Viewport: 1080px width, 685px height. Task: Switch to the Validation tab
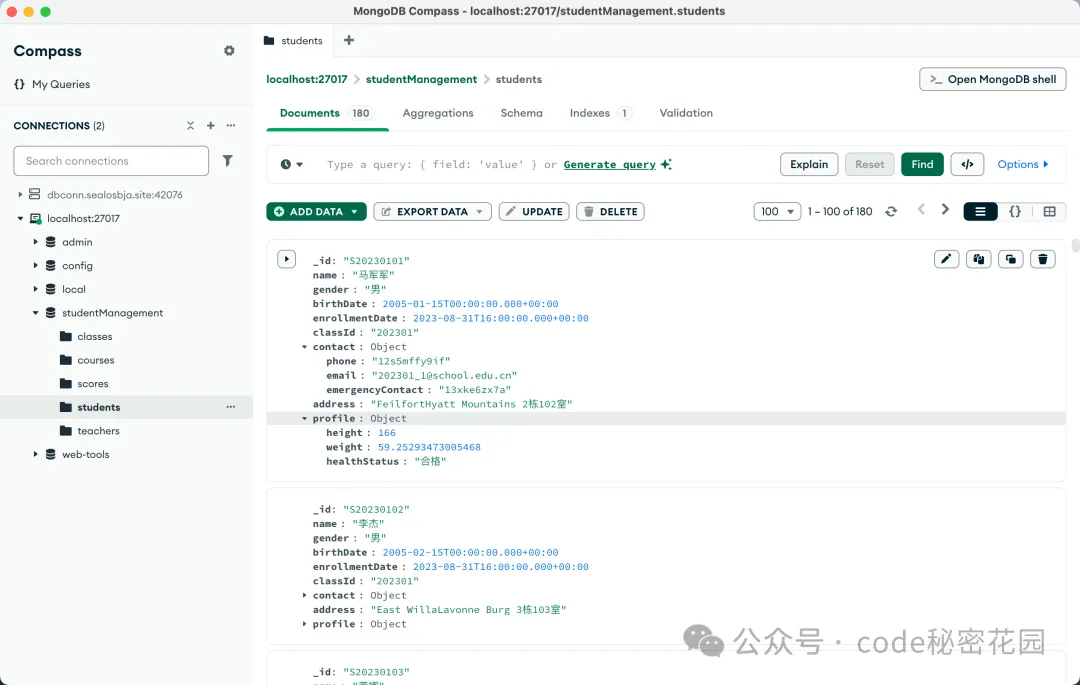pos(686,113)
